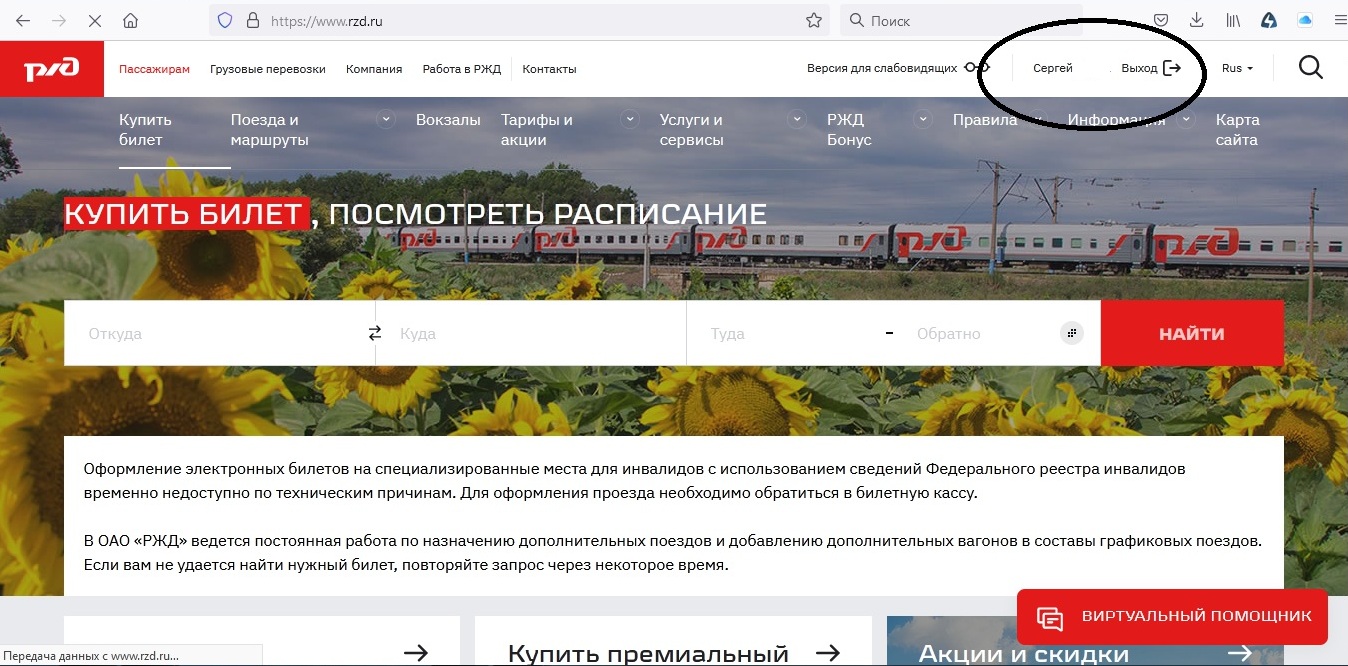Go to browser home page
The height and width of the screenshot is (666, 1348).
pyautogui.click(x=130, y=20)
